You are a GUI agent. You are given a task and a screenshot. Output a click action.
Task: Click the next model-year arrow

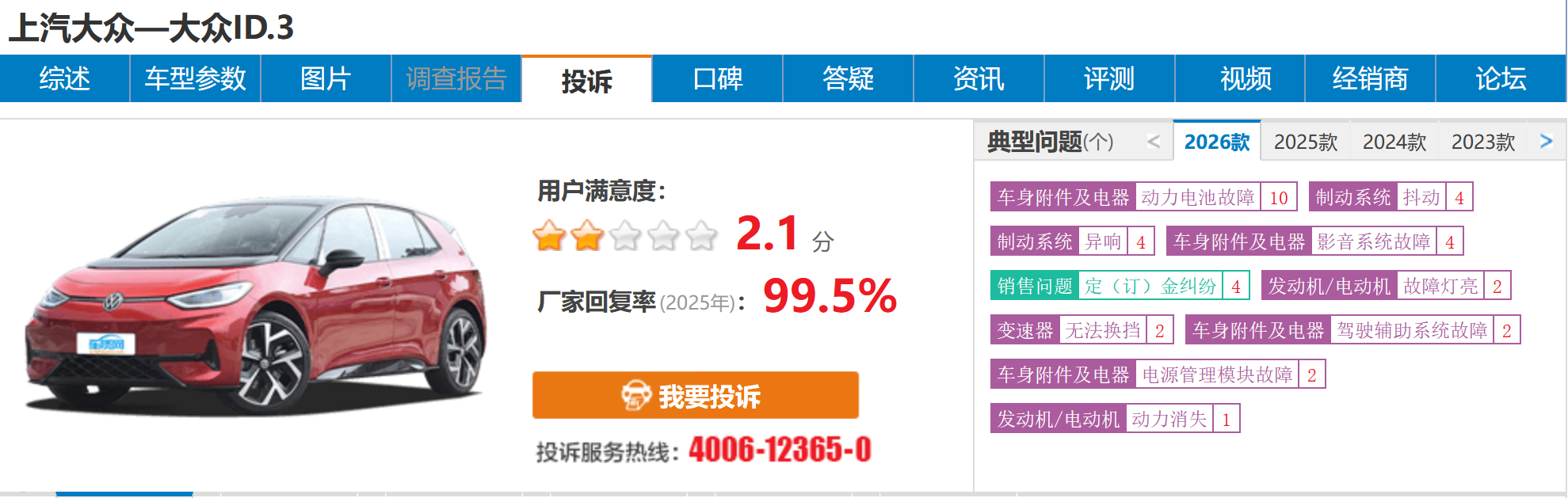click(x=1546, y=141)
